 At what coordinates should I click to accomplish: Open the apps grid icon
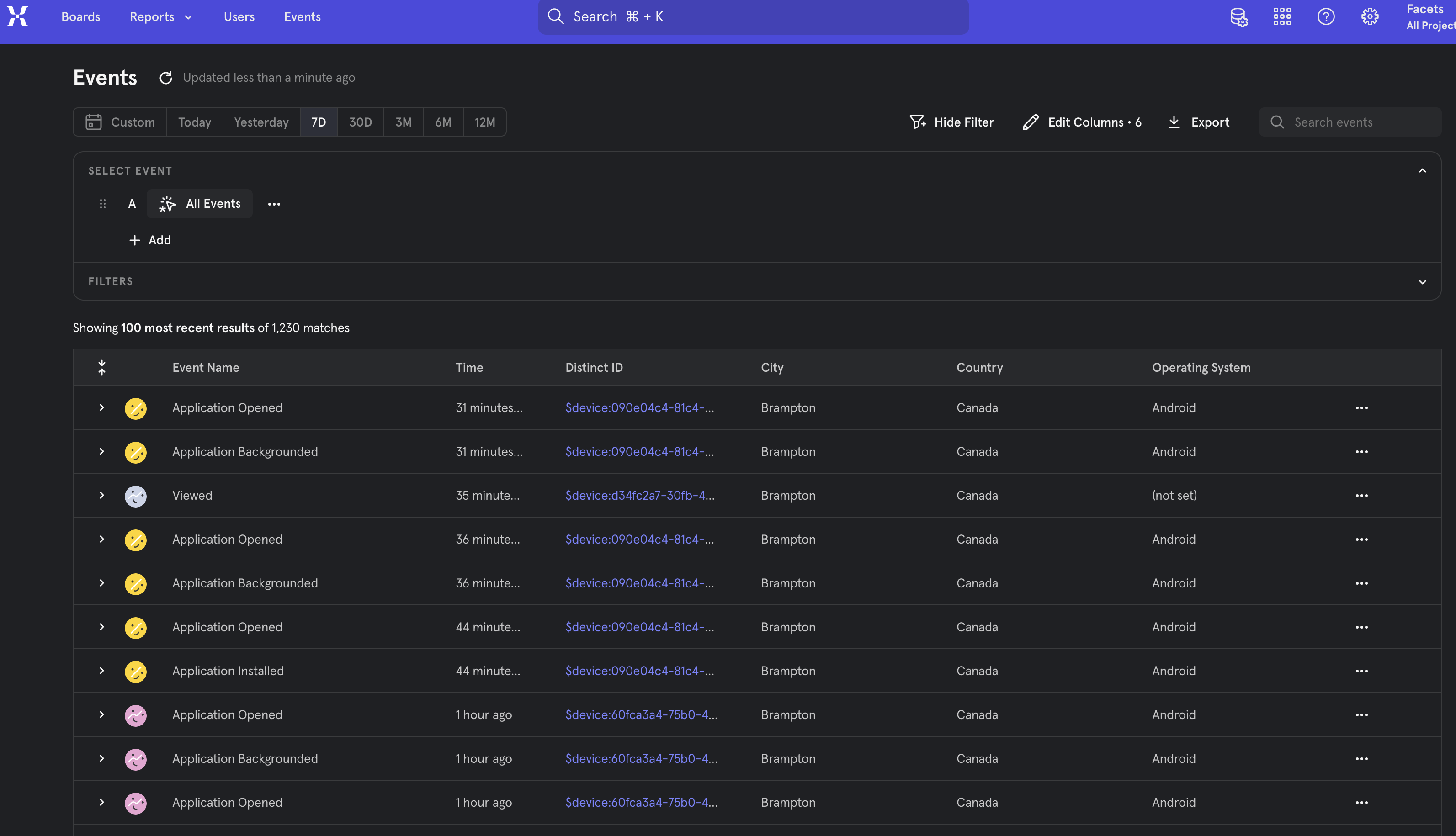pyautogui.click(x=1282, y=16)
